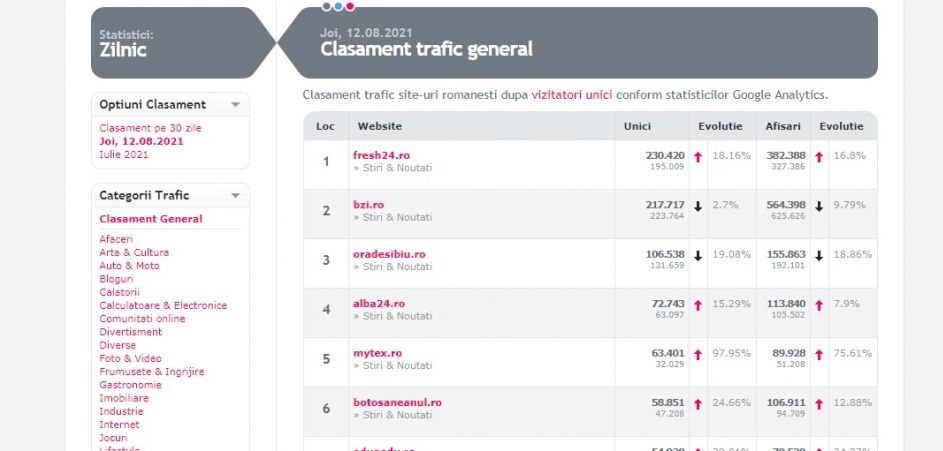Viewport: 943px width, 451px height.
Task: Click the blue dot above the header
Action: coord(338,7)
